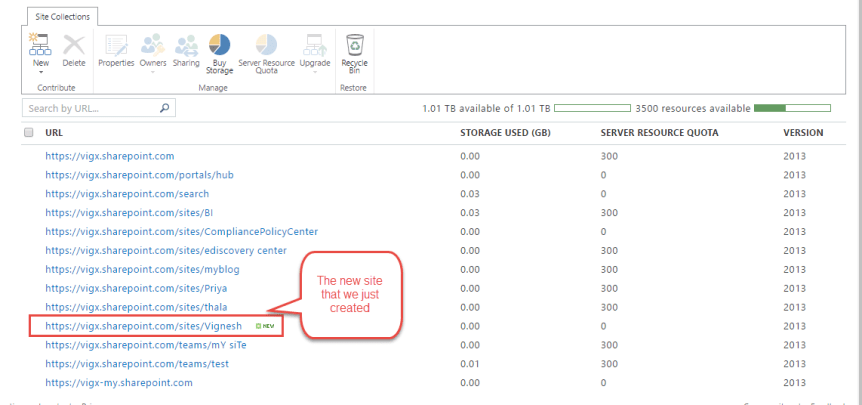
Task: Click the search magnifier icon
Action: (165, 108)
